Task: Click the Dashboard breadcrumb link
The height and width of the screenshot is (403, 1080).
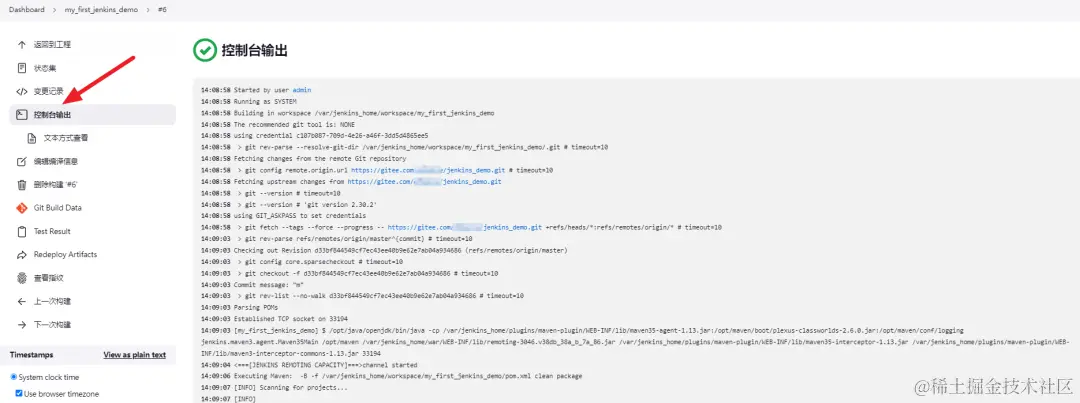Action: click(27, 10)
